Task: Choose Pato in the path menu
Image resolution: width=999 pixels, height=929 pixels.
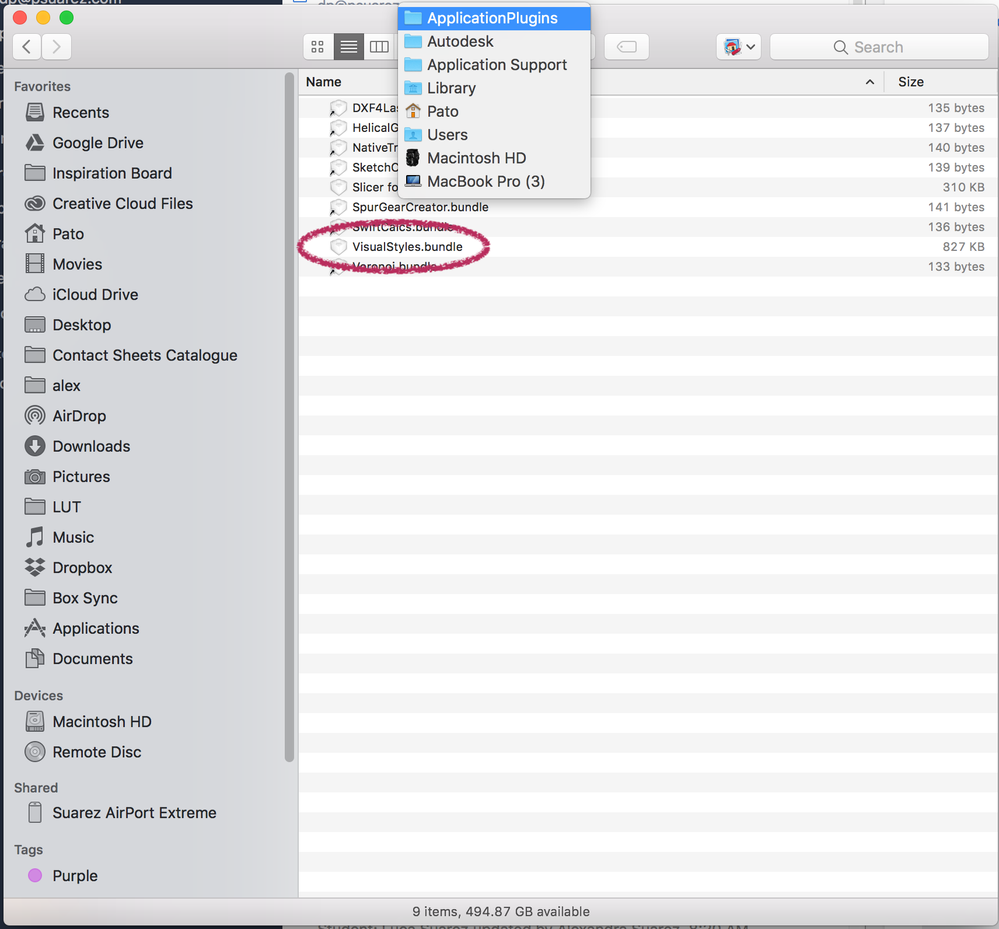Action: pos(494,112)
